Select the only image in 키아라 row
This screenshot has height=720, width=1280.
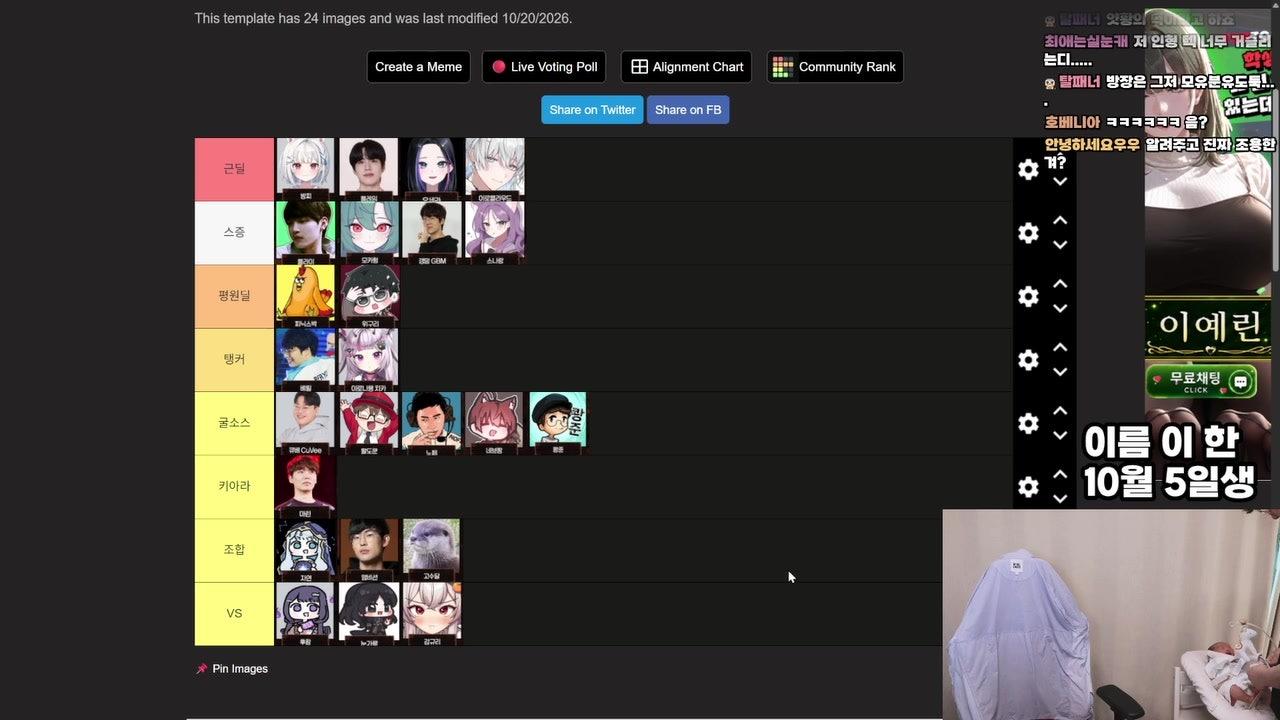[305, 486]
